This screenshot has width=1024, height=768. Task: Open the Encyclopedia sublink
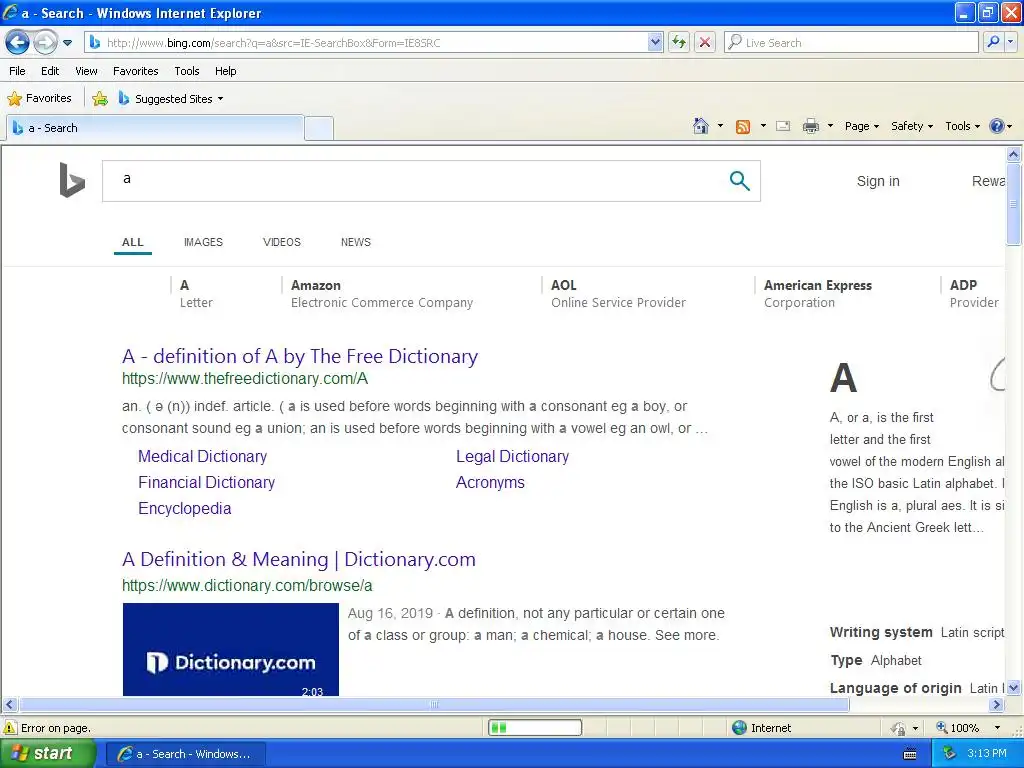point(185,509)
